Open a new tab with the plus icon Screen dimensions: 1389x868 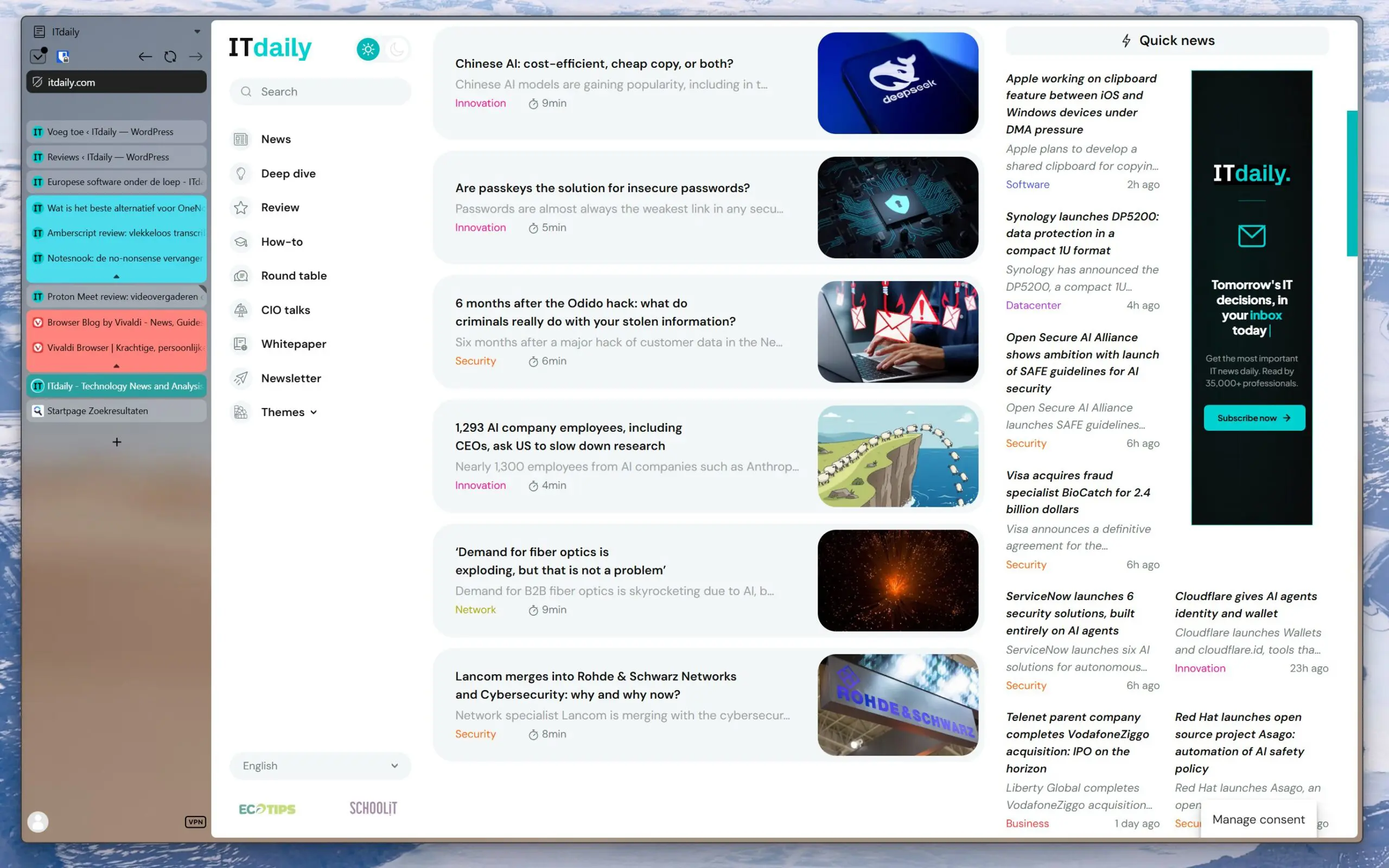(117, 442)
